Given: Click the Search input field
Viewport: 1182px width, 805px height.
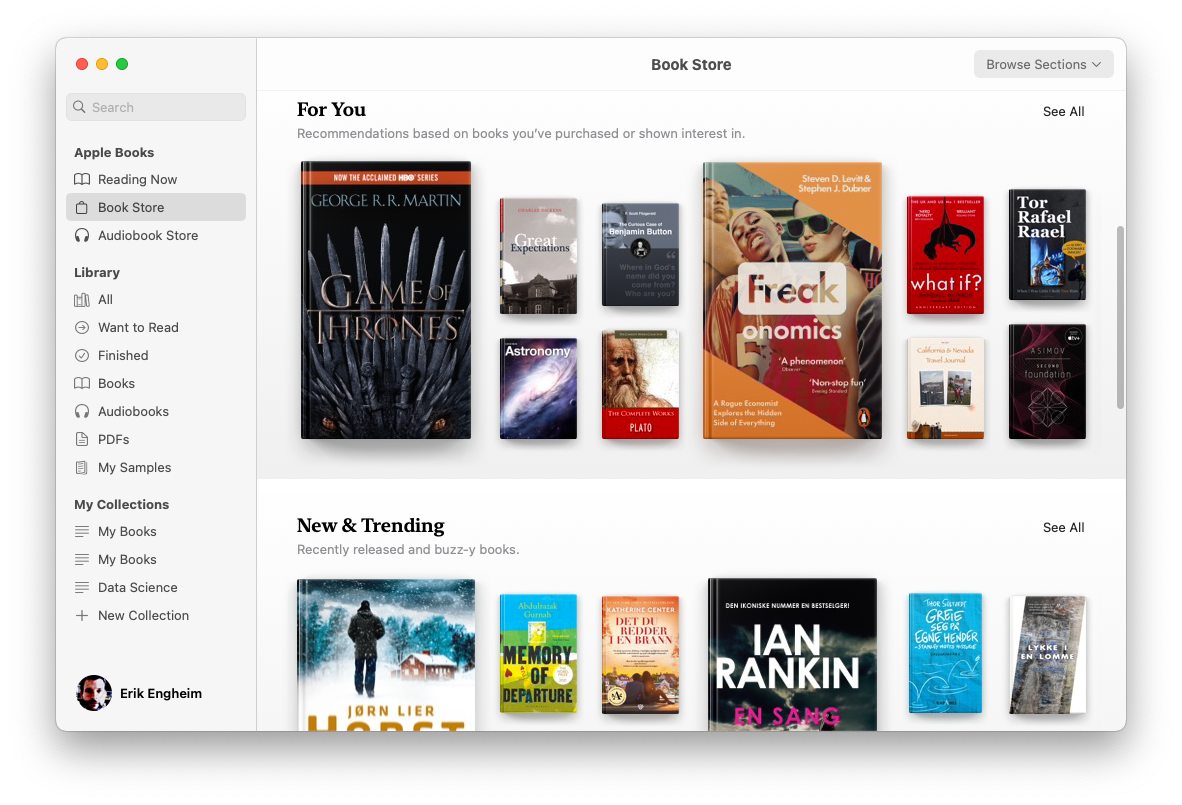Looking at the screenshot, I should 156,107.
